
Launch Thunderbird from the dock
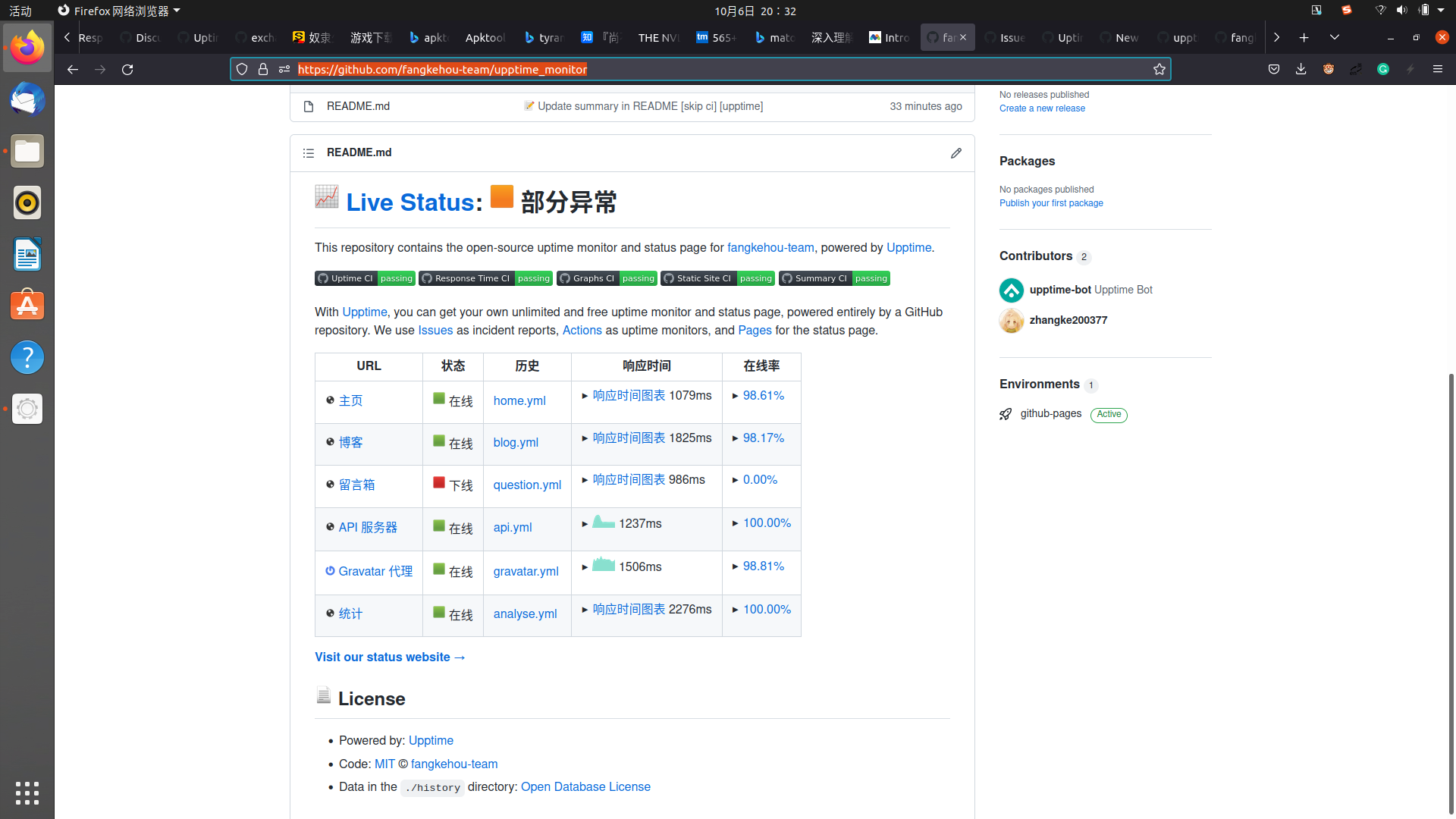(27, 99)
